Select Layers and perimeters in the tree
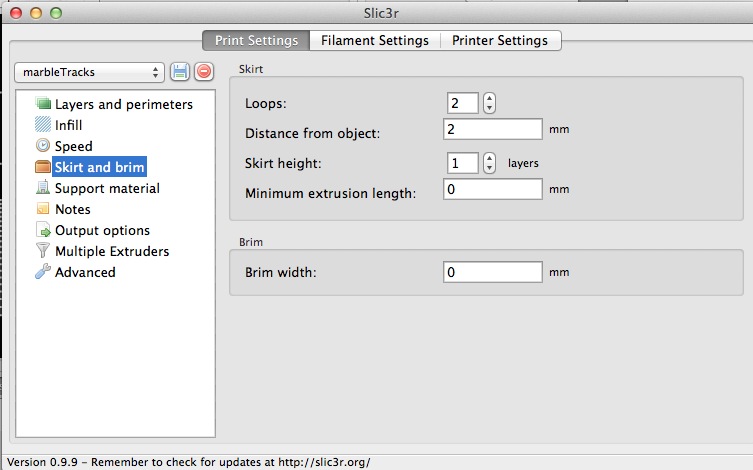 124,104
